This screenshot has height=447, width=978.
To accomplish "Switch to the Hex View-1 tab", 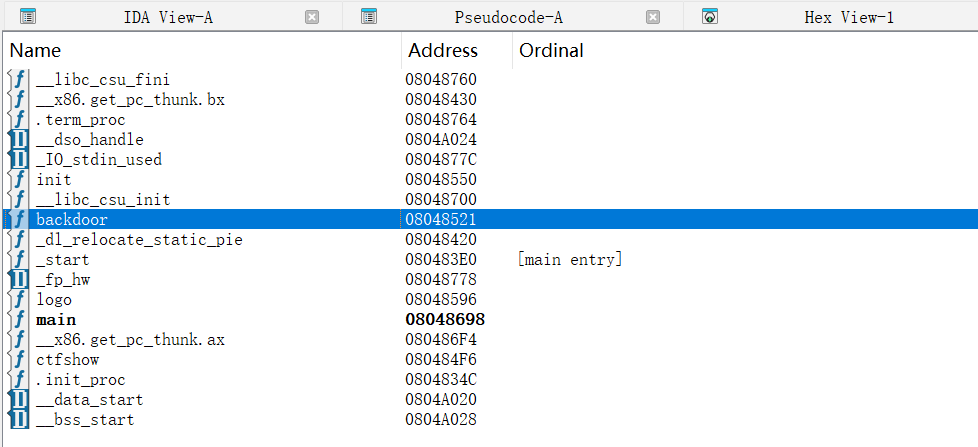I will point(848,17).
